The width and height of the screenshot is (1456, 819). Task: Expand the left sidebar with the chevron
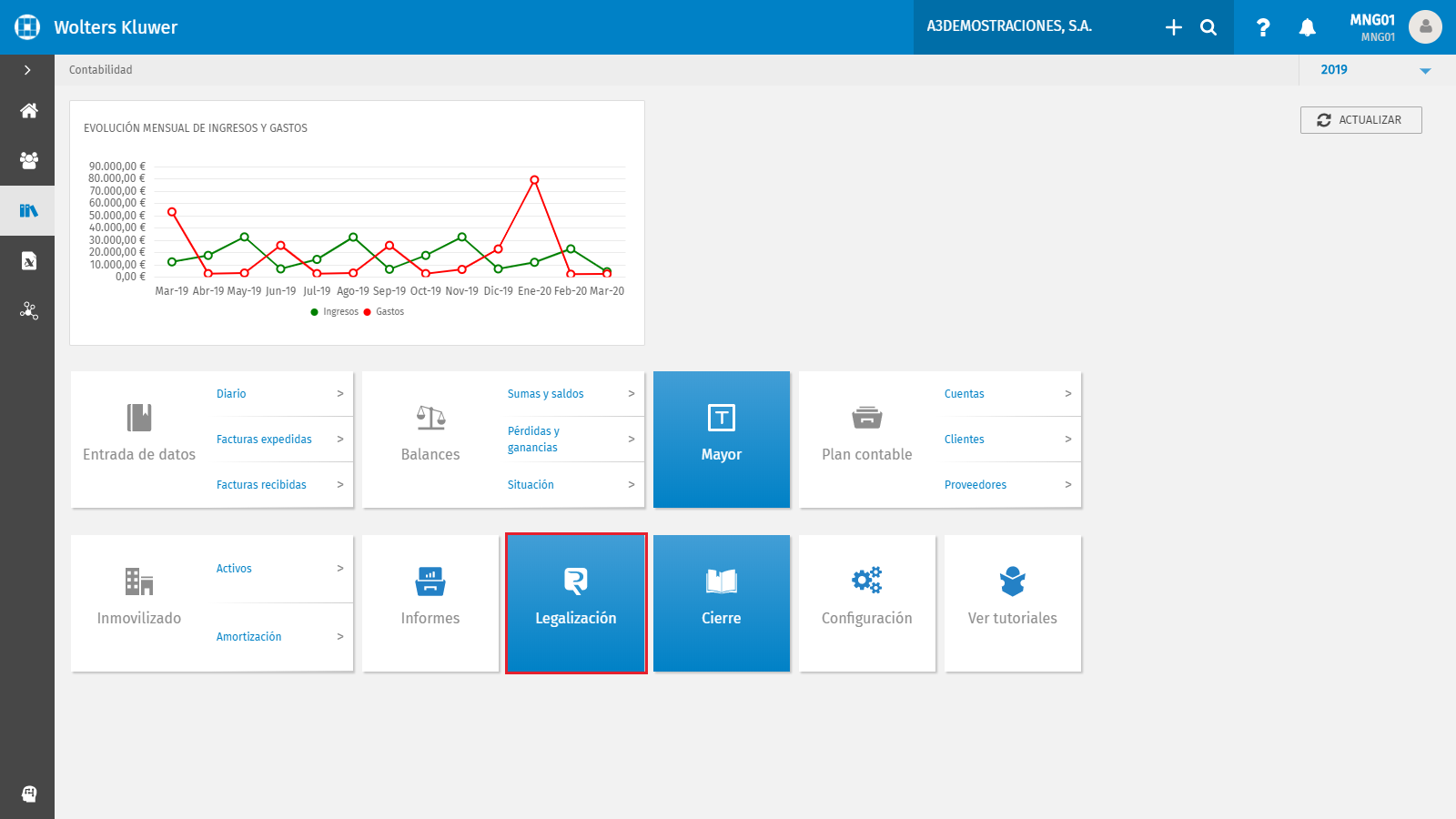(27, 70)
